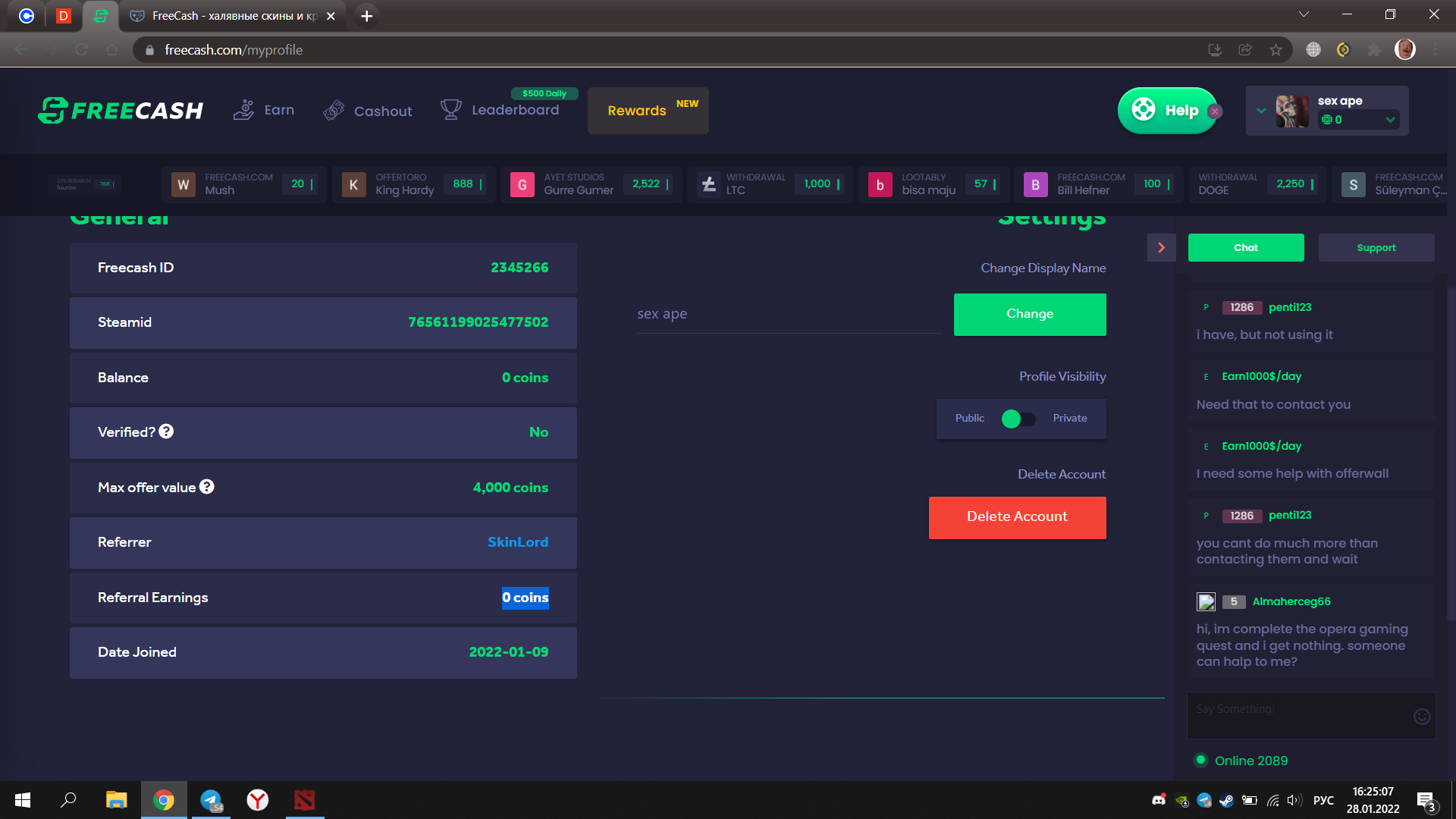Open the tab search dropdown chevron

tap(1304, 14)
